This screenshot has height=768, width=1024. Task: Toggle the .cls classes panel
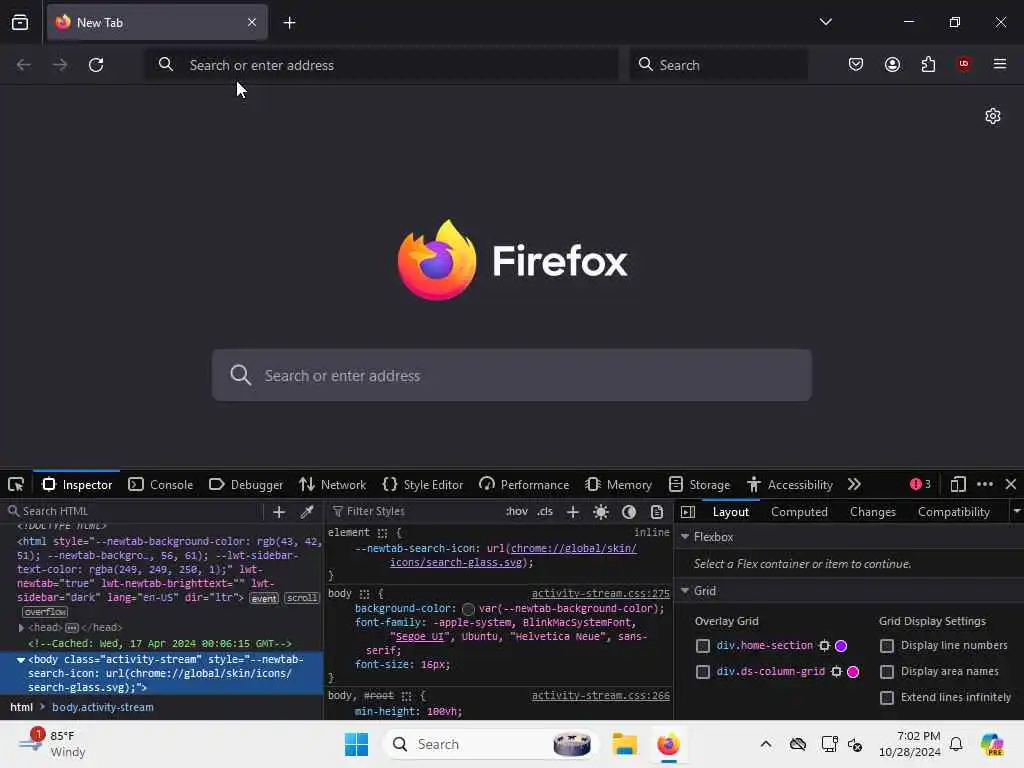pyautogui.click(x=545, y=511)
